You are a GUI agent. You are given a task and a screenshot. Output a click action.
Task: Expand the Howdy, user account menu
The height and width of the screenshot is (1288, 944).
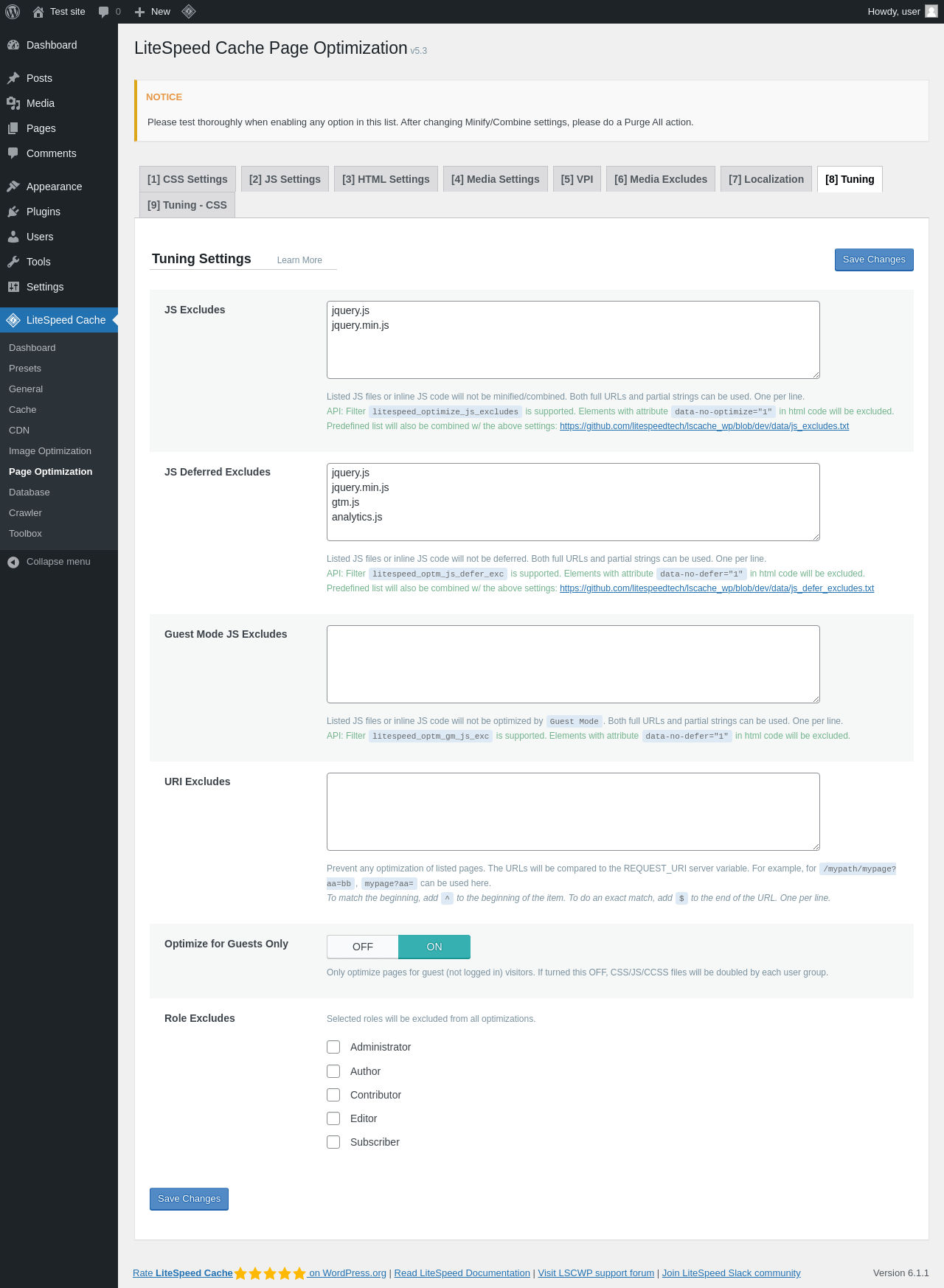894,12
